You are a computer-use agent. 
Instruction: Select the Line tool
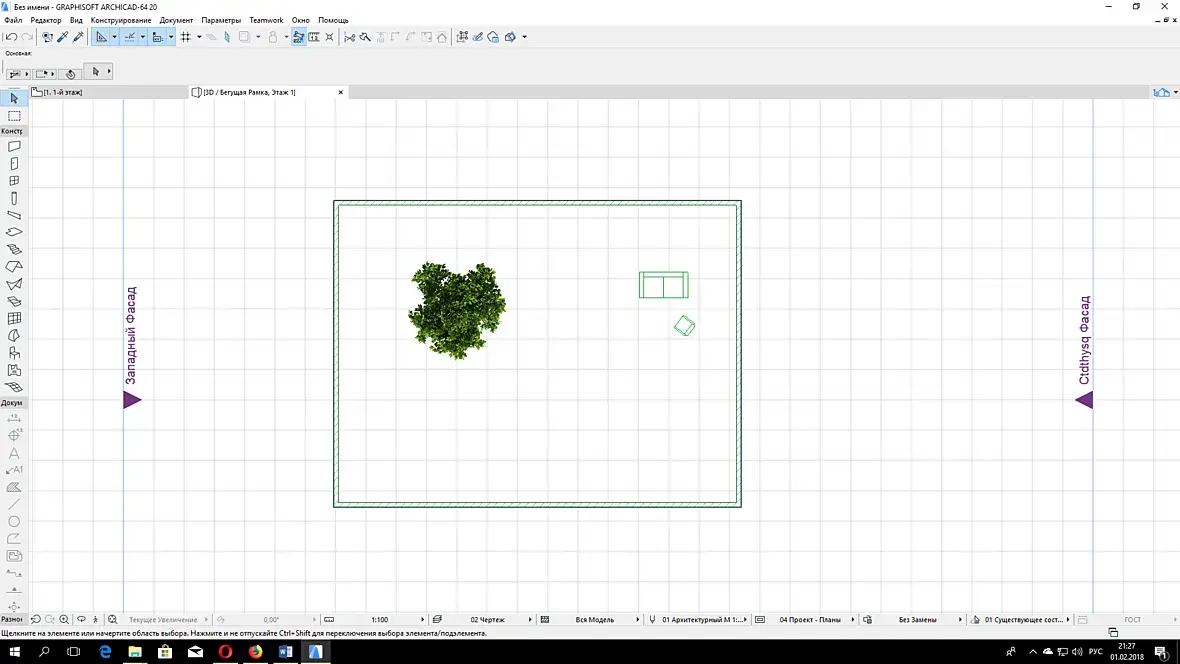(14, 504)
